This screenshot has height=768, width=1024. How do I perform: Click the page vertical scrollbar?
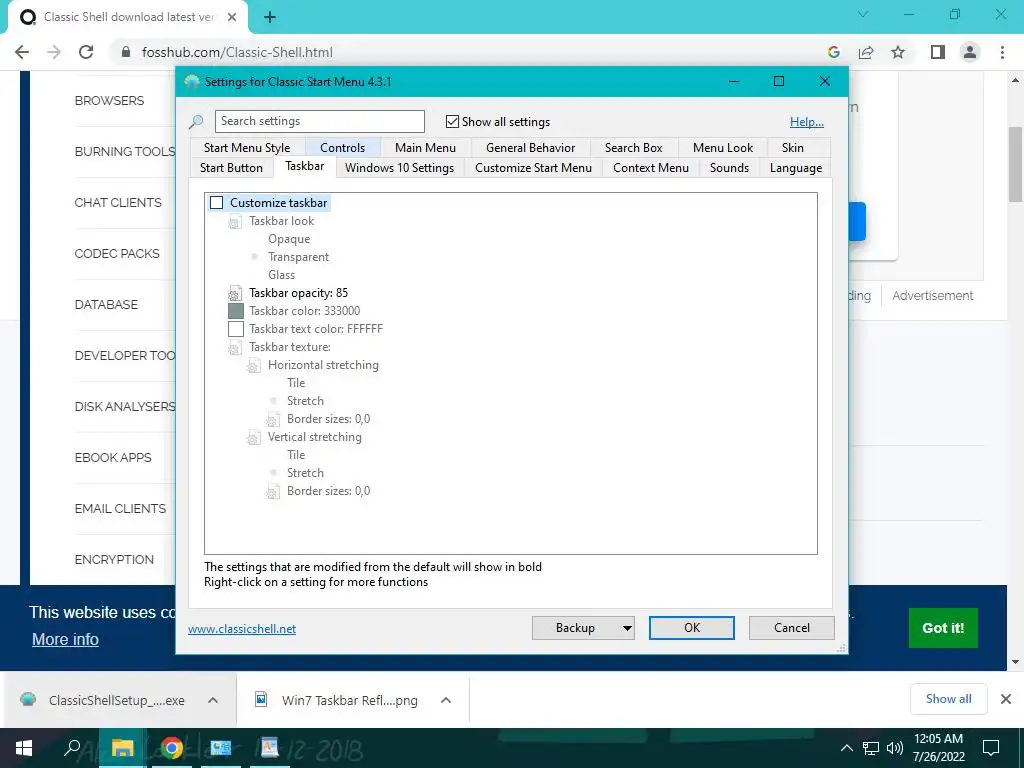pyautogui.click(x=1015, y=163)
